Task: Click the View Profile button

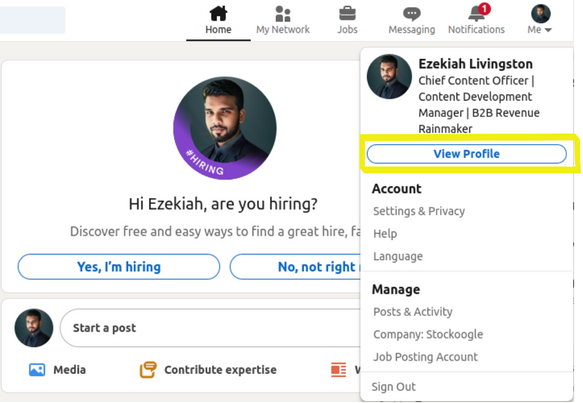Action: [467, 154]
